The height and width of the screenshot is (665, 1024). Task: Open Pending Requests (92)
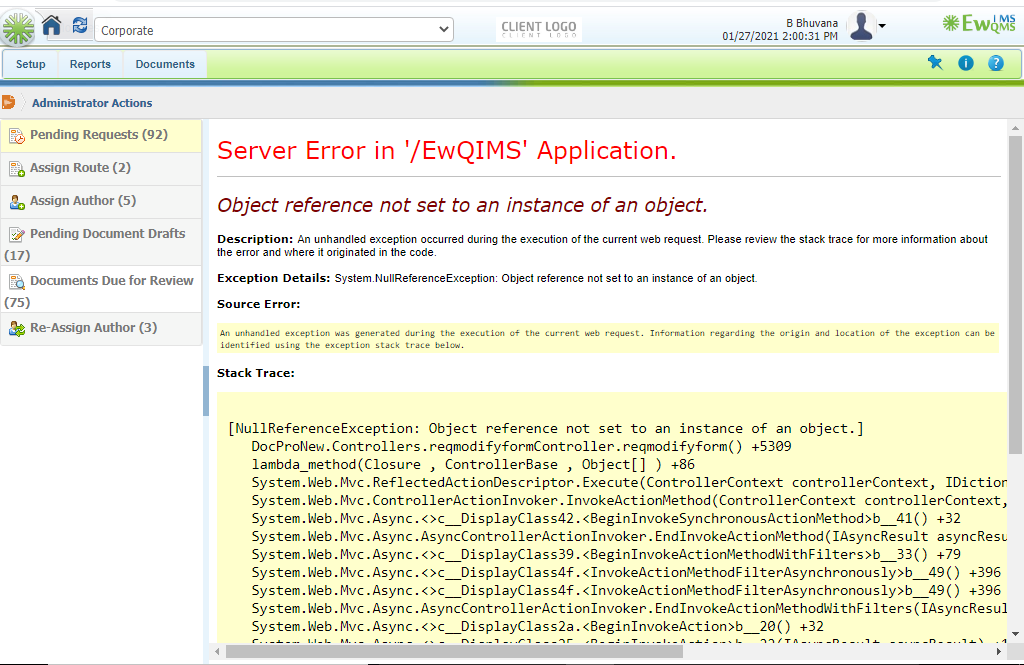pyautogui.click(x=101, y=135)
